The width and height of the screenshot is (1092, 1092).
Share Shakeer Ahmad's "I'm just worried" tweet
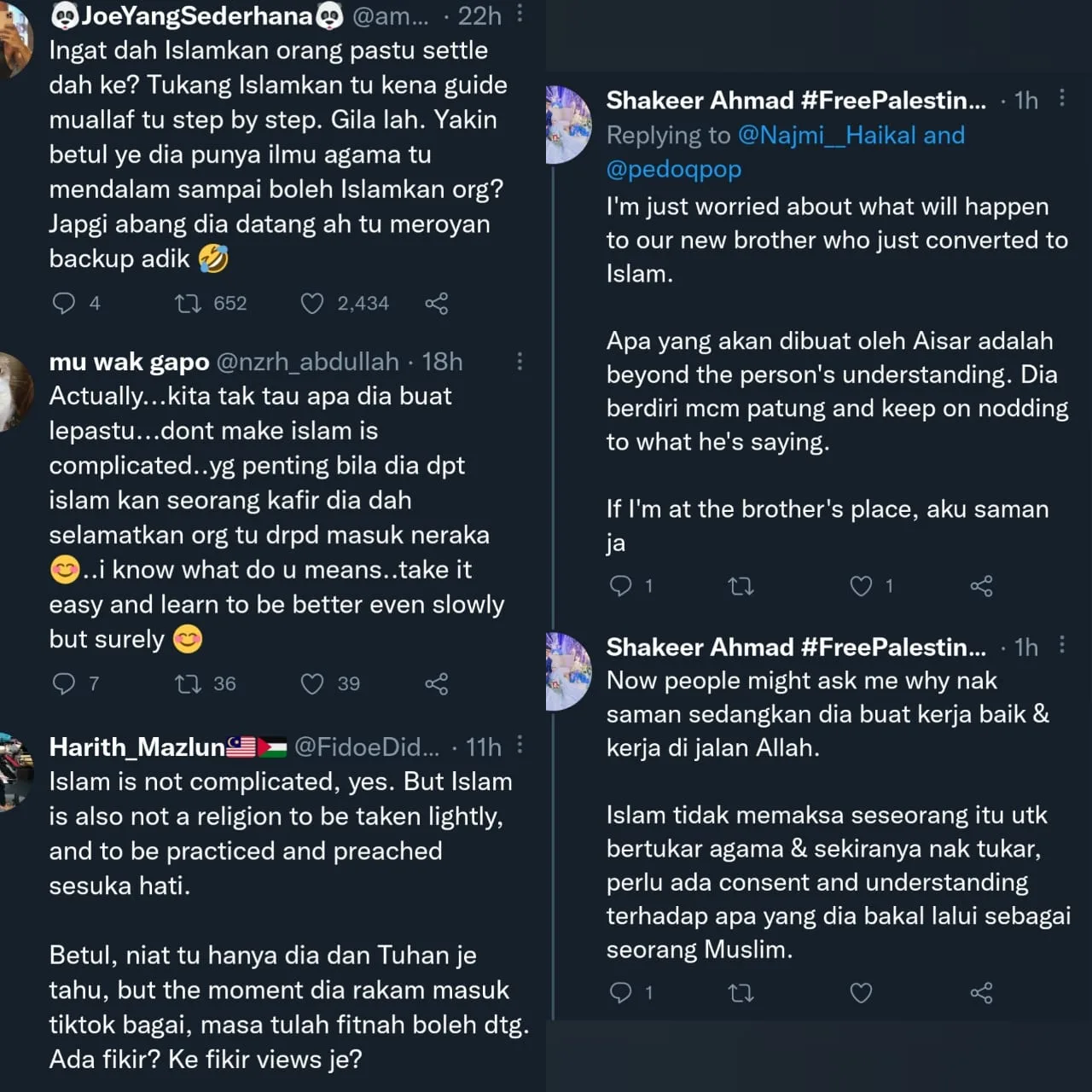coord(981,585)
